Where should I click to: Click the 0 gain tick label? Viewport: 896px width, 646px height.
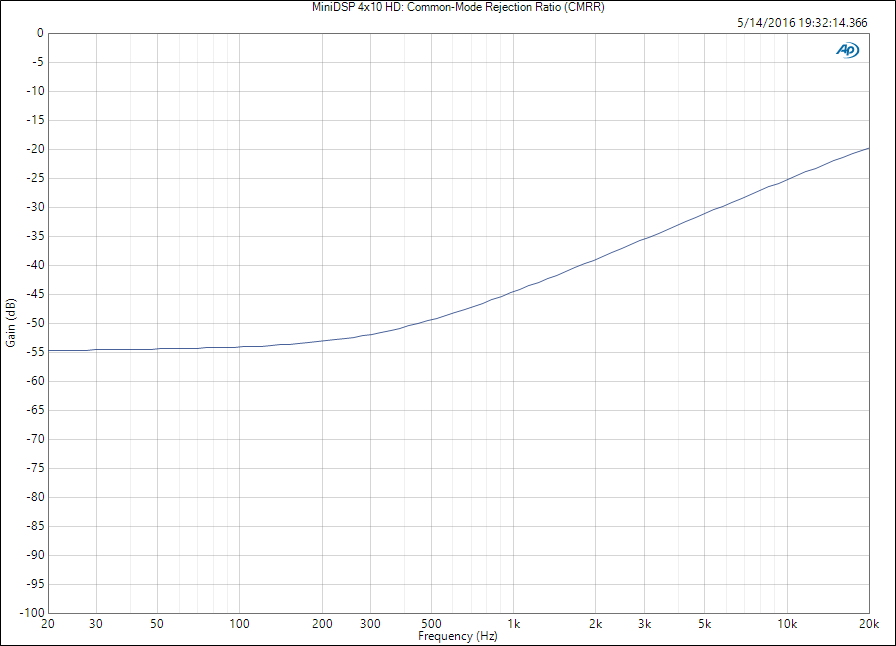click(x=40, y=33)
